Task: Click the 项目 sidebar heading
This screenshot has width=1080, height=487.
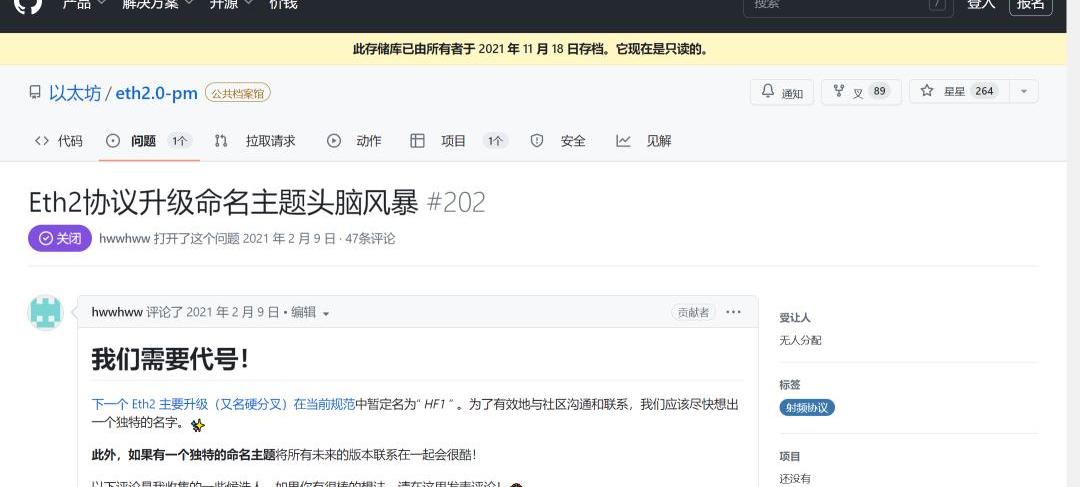Action: point(790,456)
